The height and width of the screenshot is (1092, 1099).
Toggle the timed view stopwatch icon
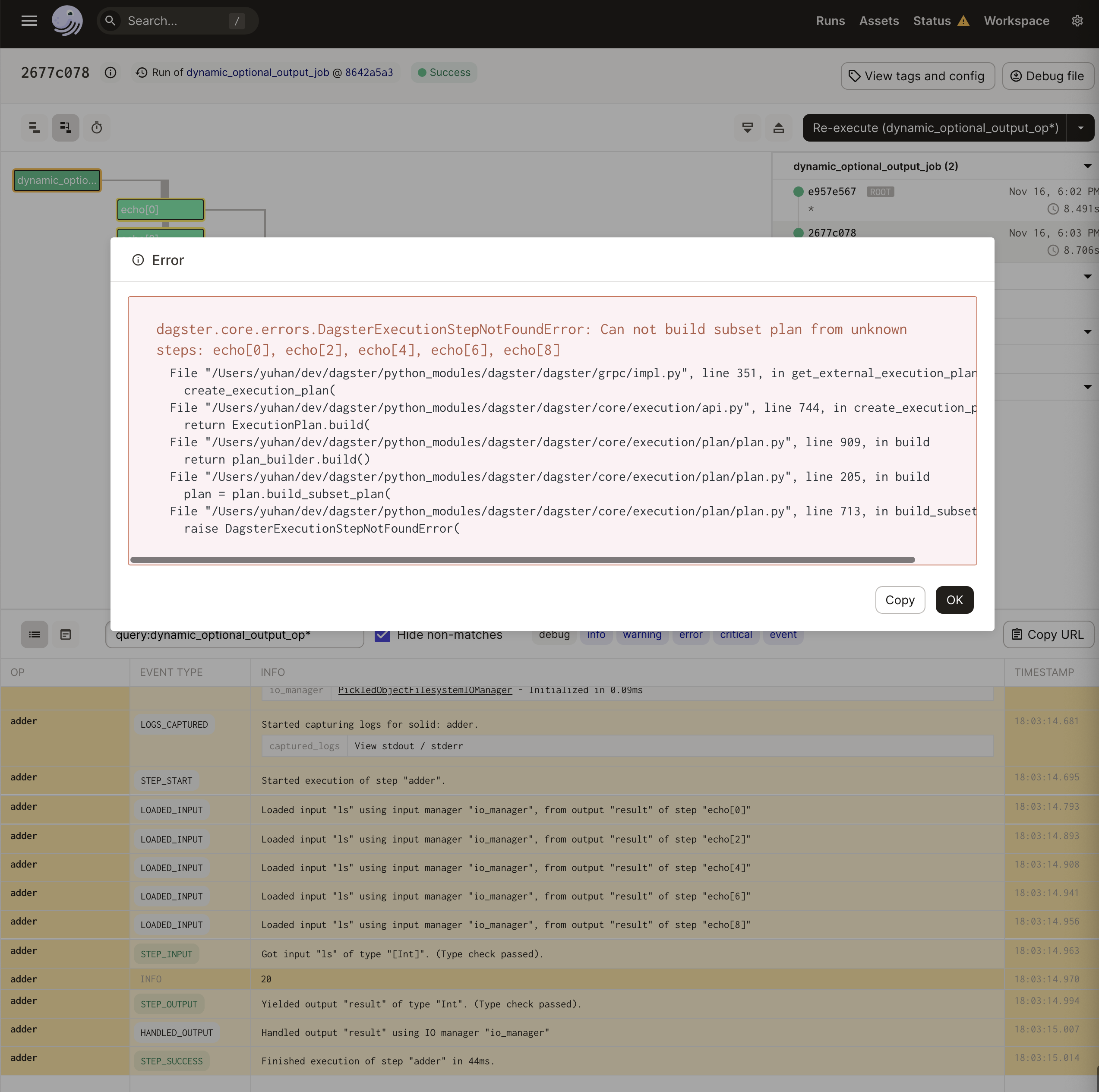coord(97,127)
